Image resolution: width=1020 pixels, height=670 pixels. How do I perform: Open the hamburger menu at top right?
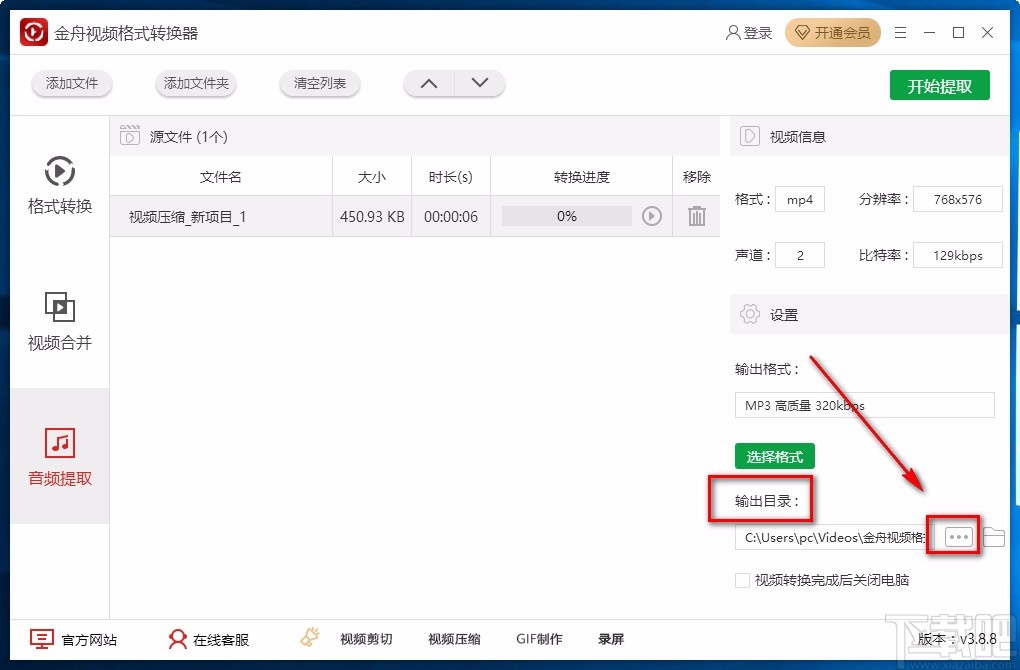click(899, 32)
